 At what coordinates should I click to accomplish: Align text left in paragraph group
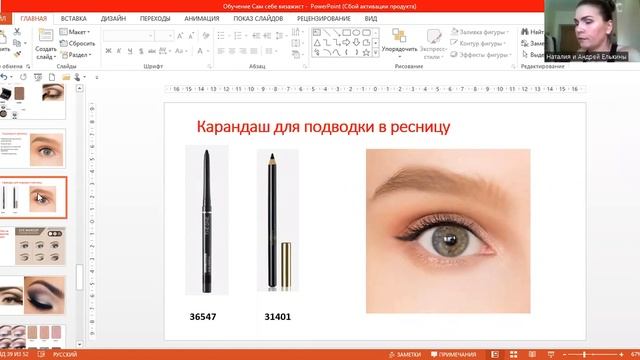click(221, 51)
